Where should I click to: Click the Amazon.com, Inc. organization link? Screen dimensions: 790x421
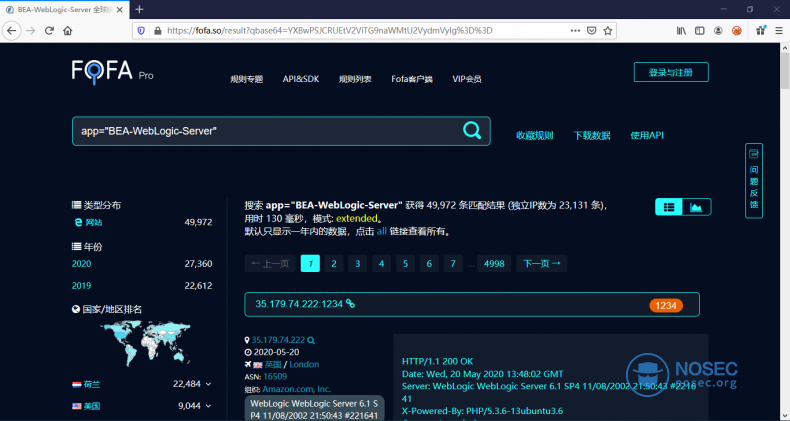pos(296,389)
